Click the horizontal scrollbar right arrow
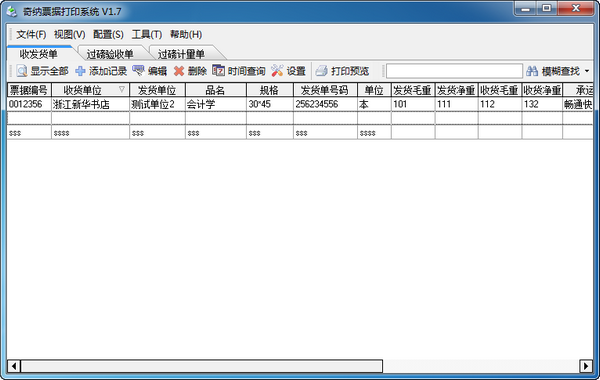600x380 pixels. [586, 366]
